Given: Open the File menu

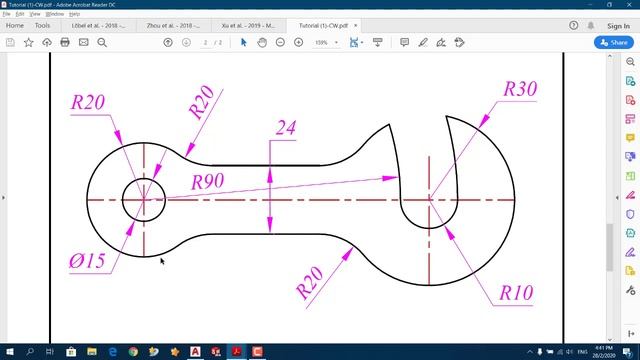Looking at the screenshot, I should [x=6, y=14].
